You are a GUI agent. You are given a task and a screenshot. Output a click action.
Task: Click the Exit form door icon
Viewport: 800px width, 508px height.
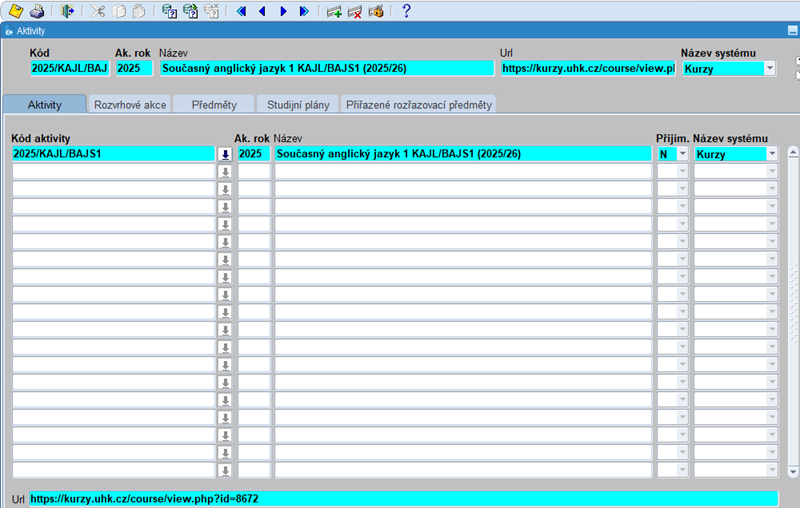pos(66,11)
